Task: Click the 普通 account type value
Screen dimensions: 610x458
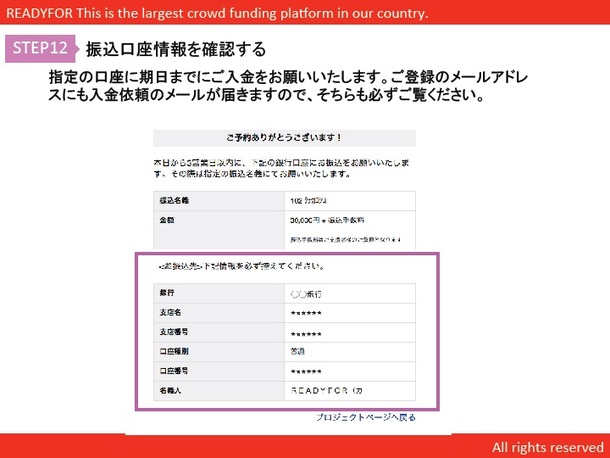Action: click(298, 351)
